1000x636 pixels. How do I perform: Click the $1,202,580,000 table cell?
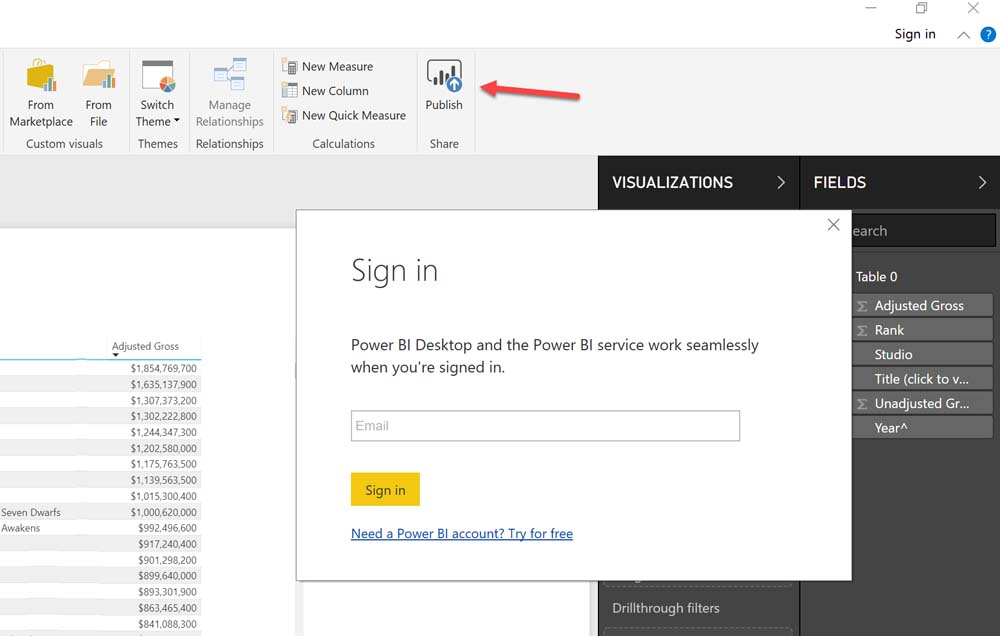tap(164, 448)
